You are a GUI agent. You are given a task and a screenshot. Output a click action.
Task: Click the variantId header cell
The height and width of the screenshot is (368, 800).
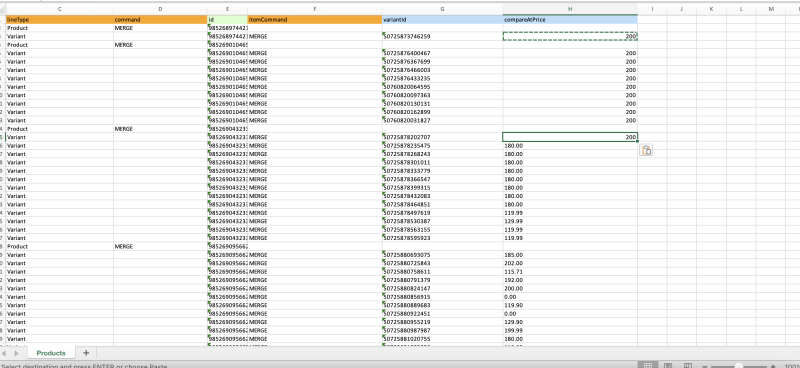pos(442,19)
